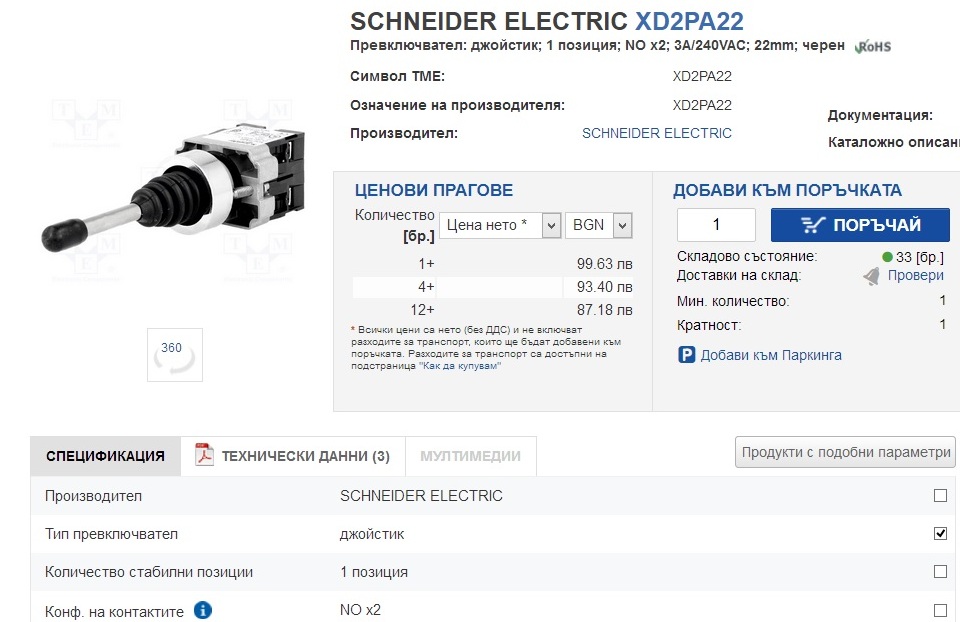This screenshot has height=622, width=960.
Task: Click the parking P icon
Action: (686, 355)
